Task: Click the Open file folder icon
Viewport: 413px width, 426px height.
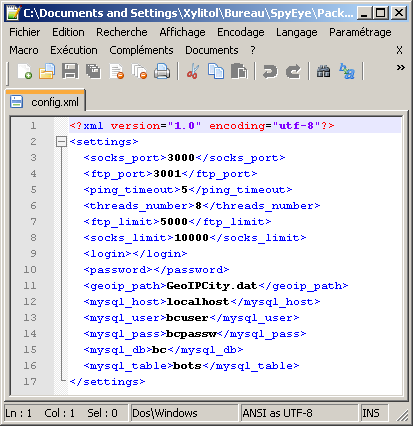Action: pos(47,71)
